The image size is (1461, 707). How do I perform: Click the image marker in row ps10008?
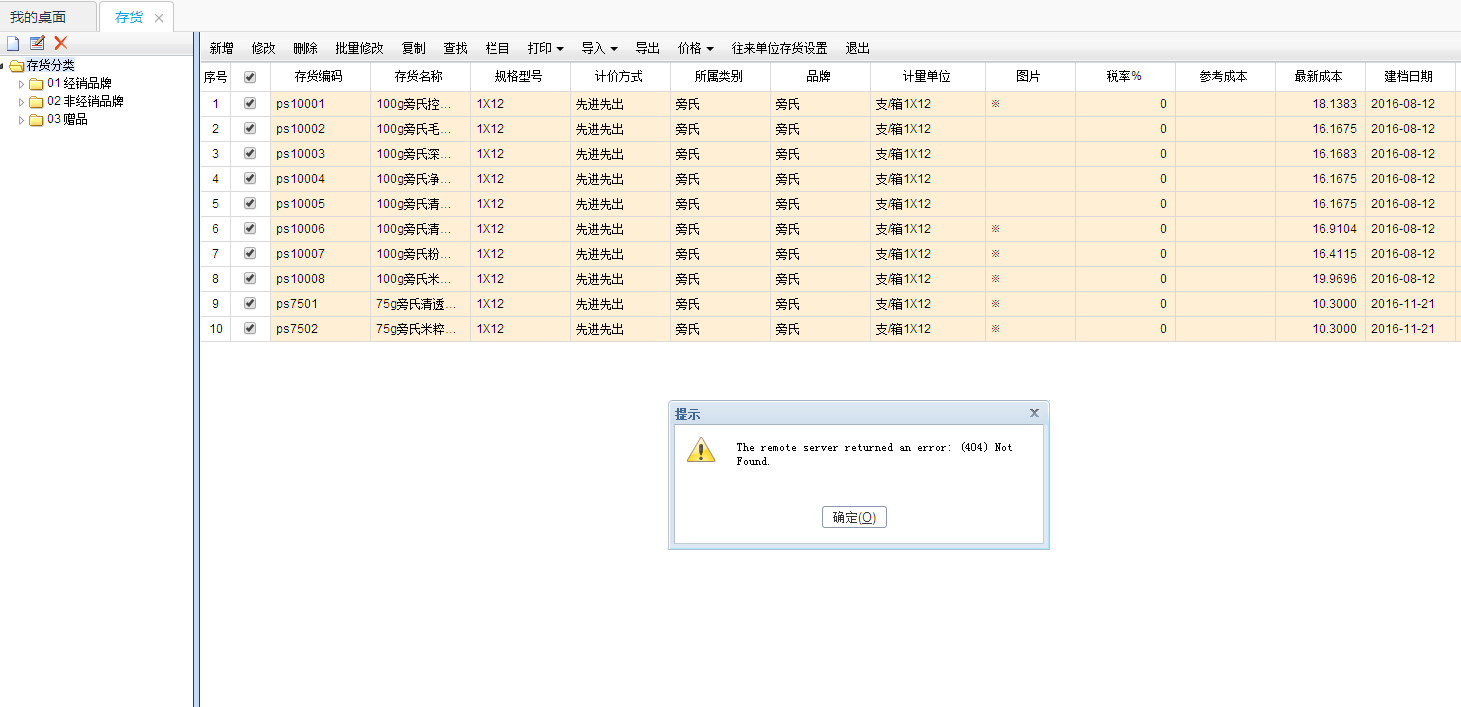click(995, 278)
